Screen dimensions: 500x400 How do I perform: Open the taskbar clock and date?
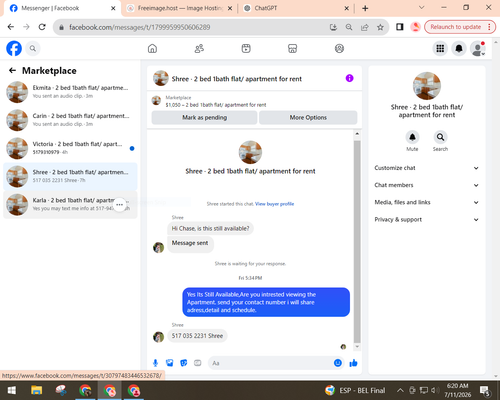coord(457,390)
